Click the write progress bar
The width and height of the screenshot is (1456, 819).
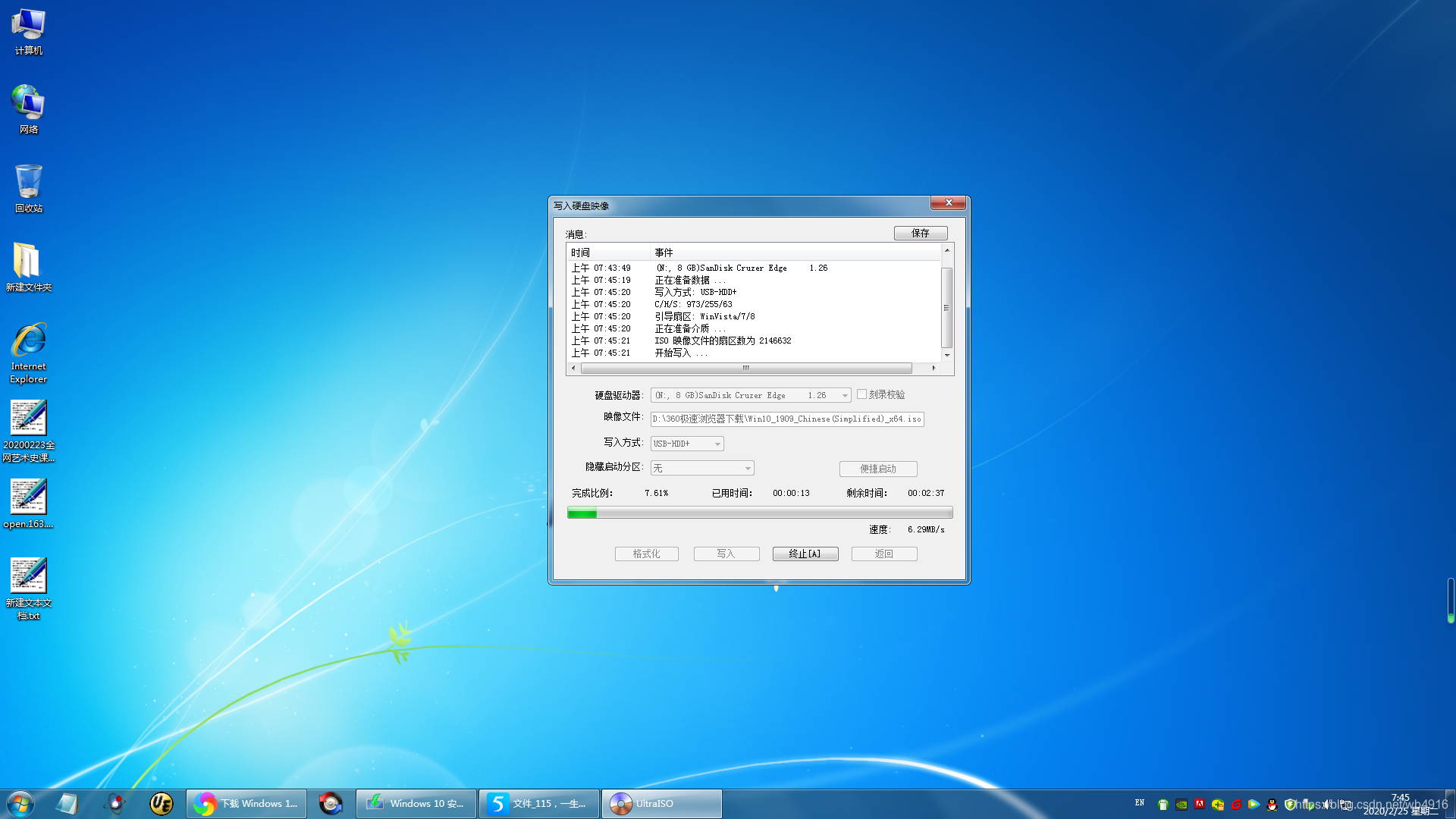[760, 513]
